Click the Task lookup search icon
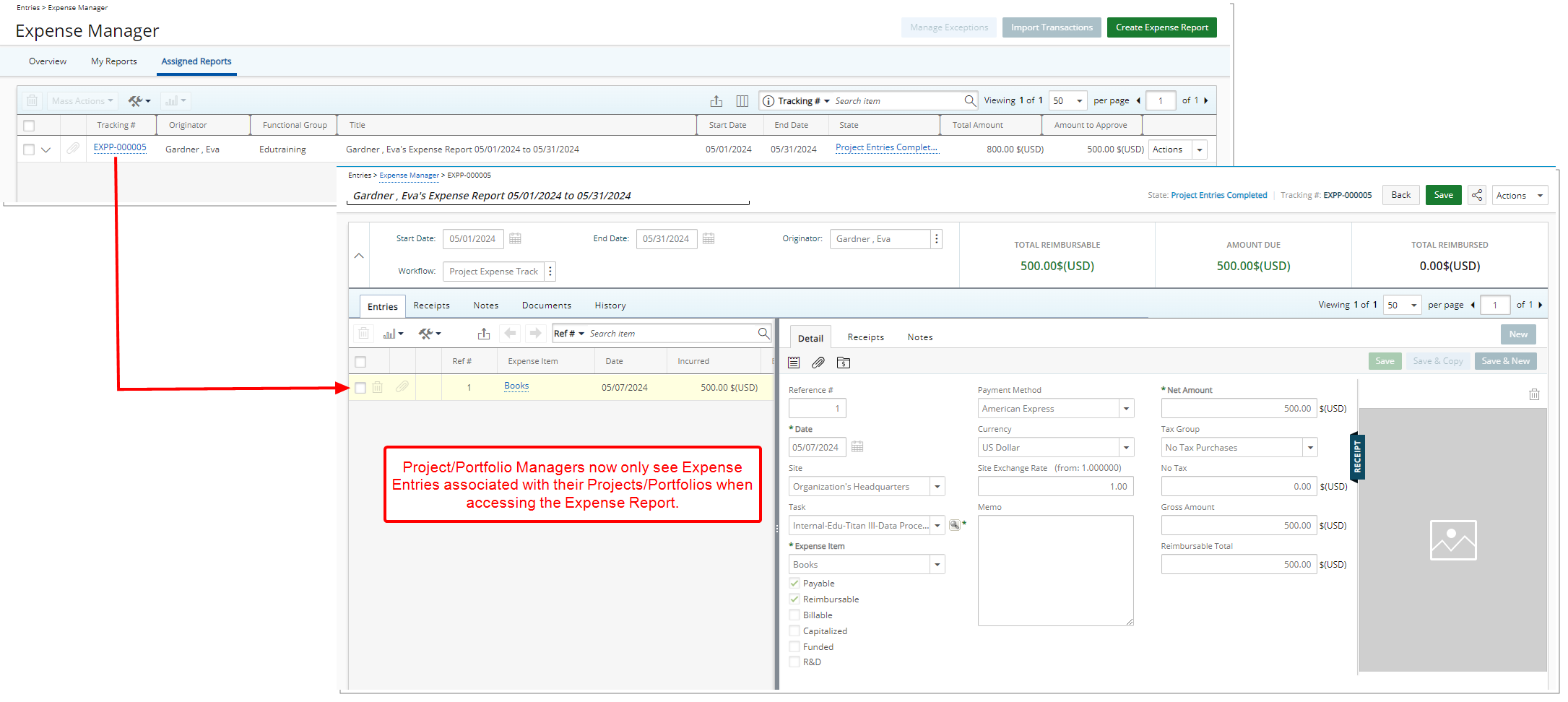 coord(955,525)
